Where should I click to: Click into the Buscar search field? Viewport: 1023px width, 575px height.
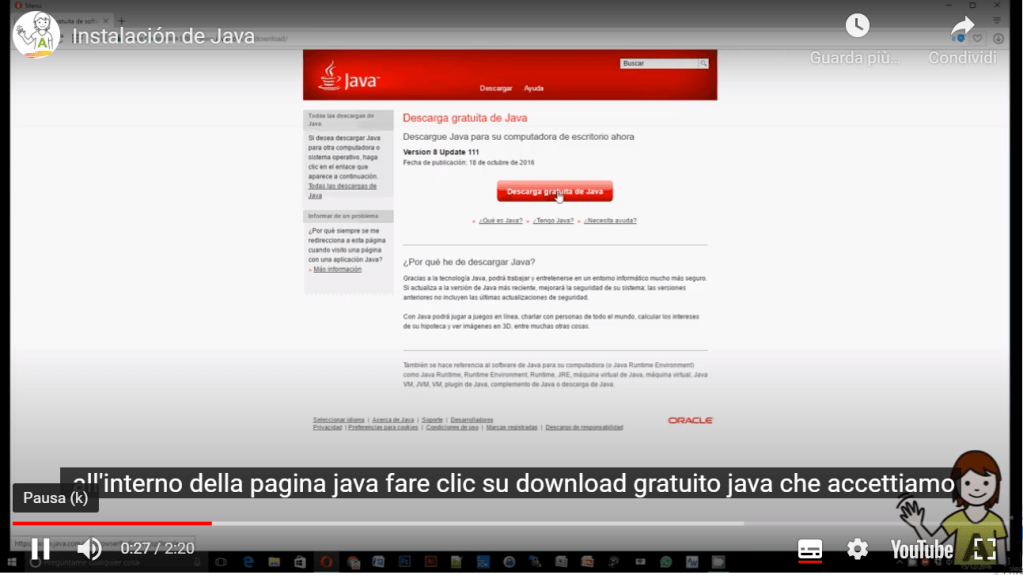[658, 63]
